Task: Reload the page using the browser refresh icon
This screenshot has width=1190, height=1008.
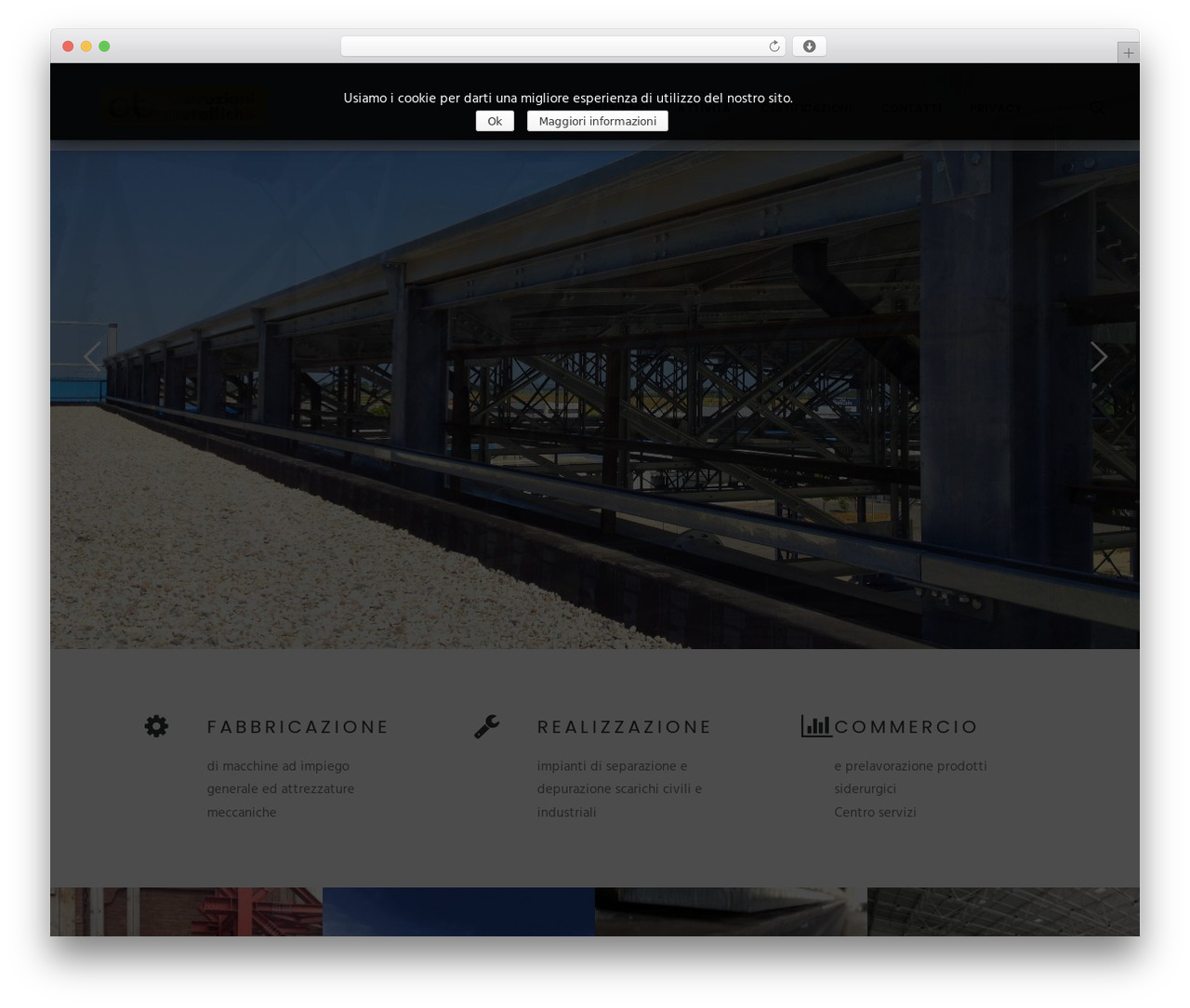Action: (x=773, y=46)
